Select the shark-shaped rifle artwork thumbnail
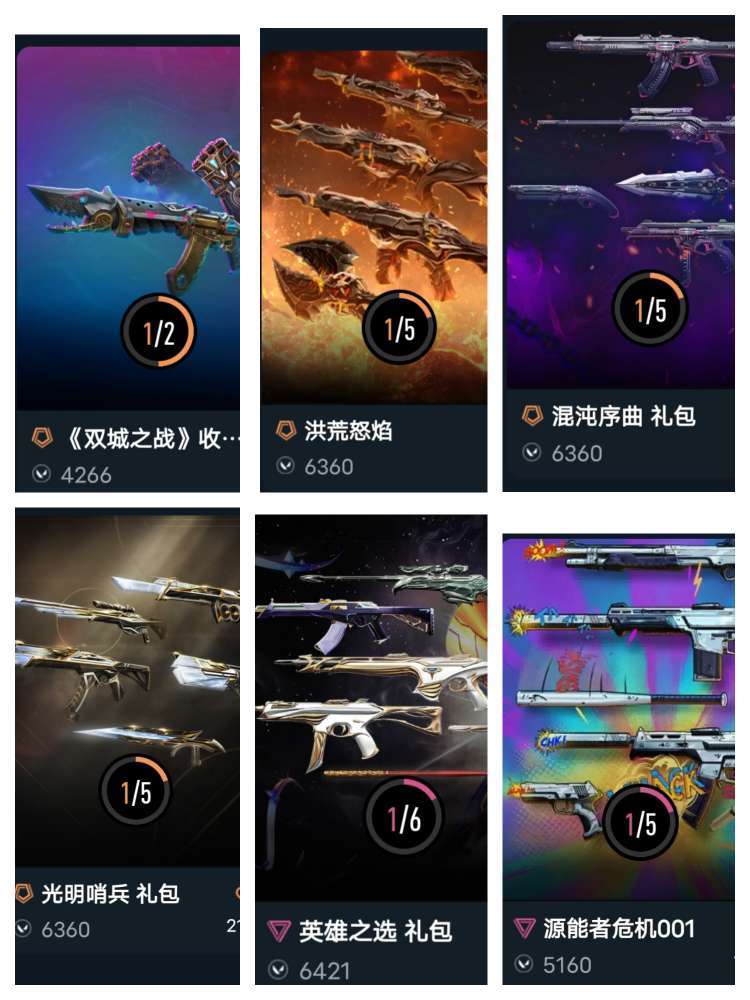The height and width of the screenshot is (1000, 750). click(128, 228)
